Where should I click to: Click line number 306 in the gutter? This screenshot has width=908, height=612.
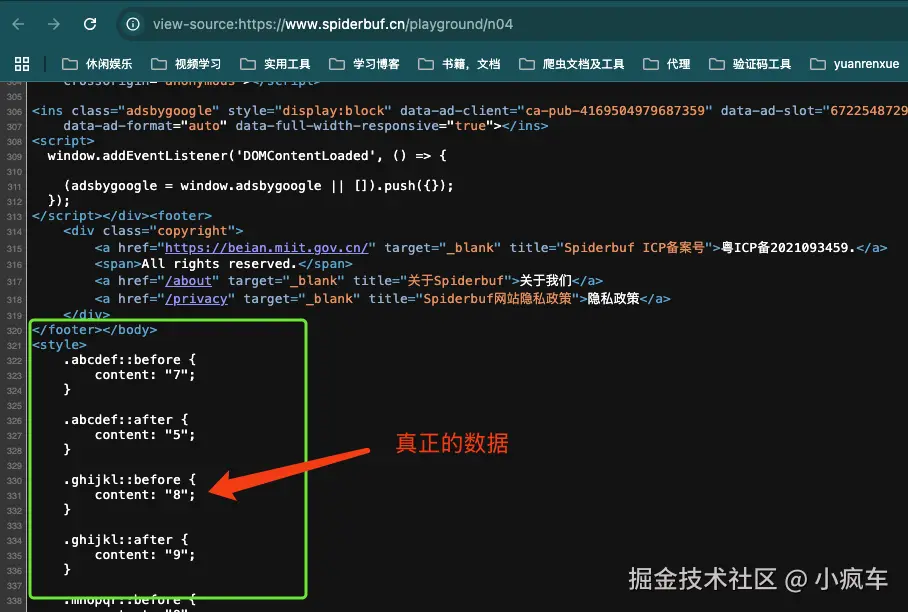(14, 112)
